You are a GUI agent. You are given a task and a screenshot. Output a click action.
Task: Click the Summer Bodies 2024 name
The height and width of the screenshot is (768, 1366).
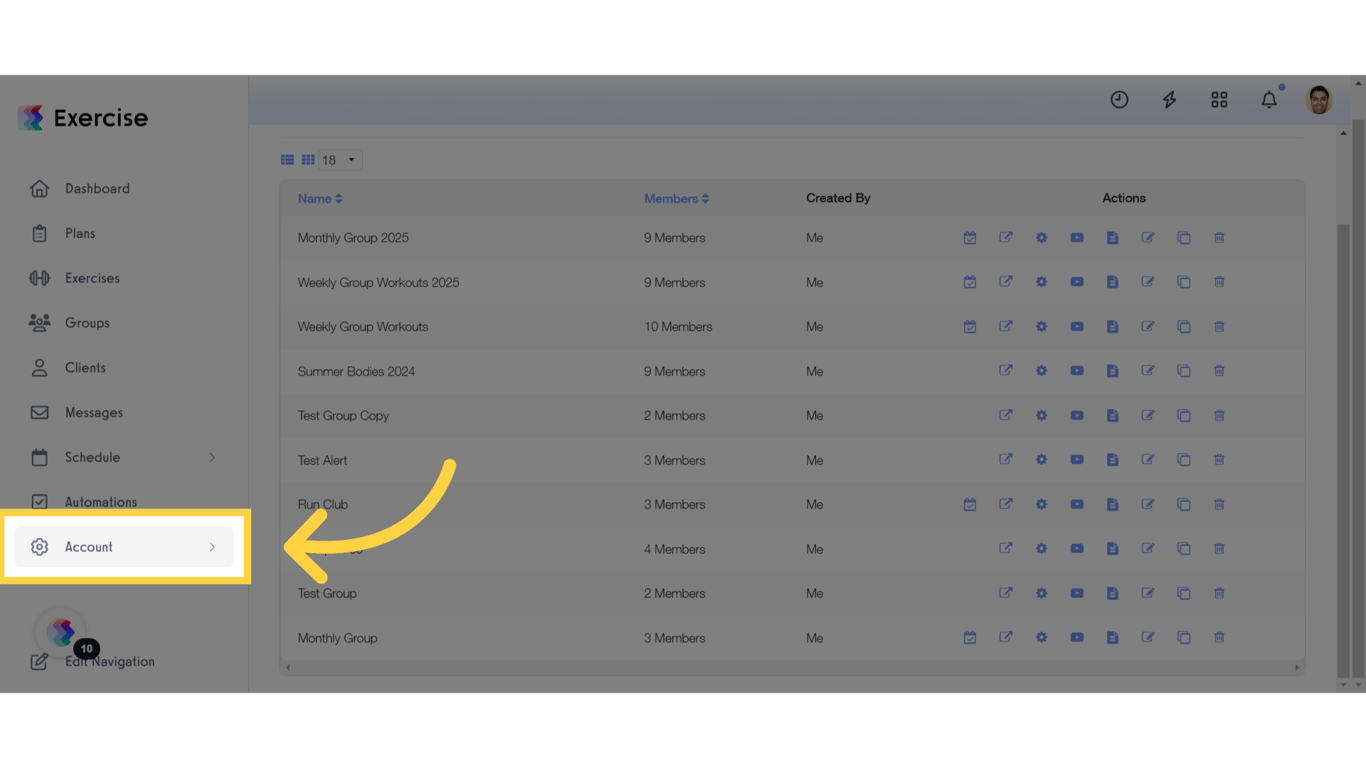tap(356, 371)
